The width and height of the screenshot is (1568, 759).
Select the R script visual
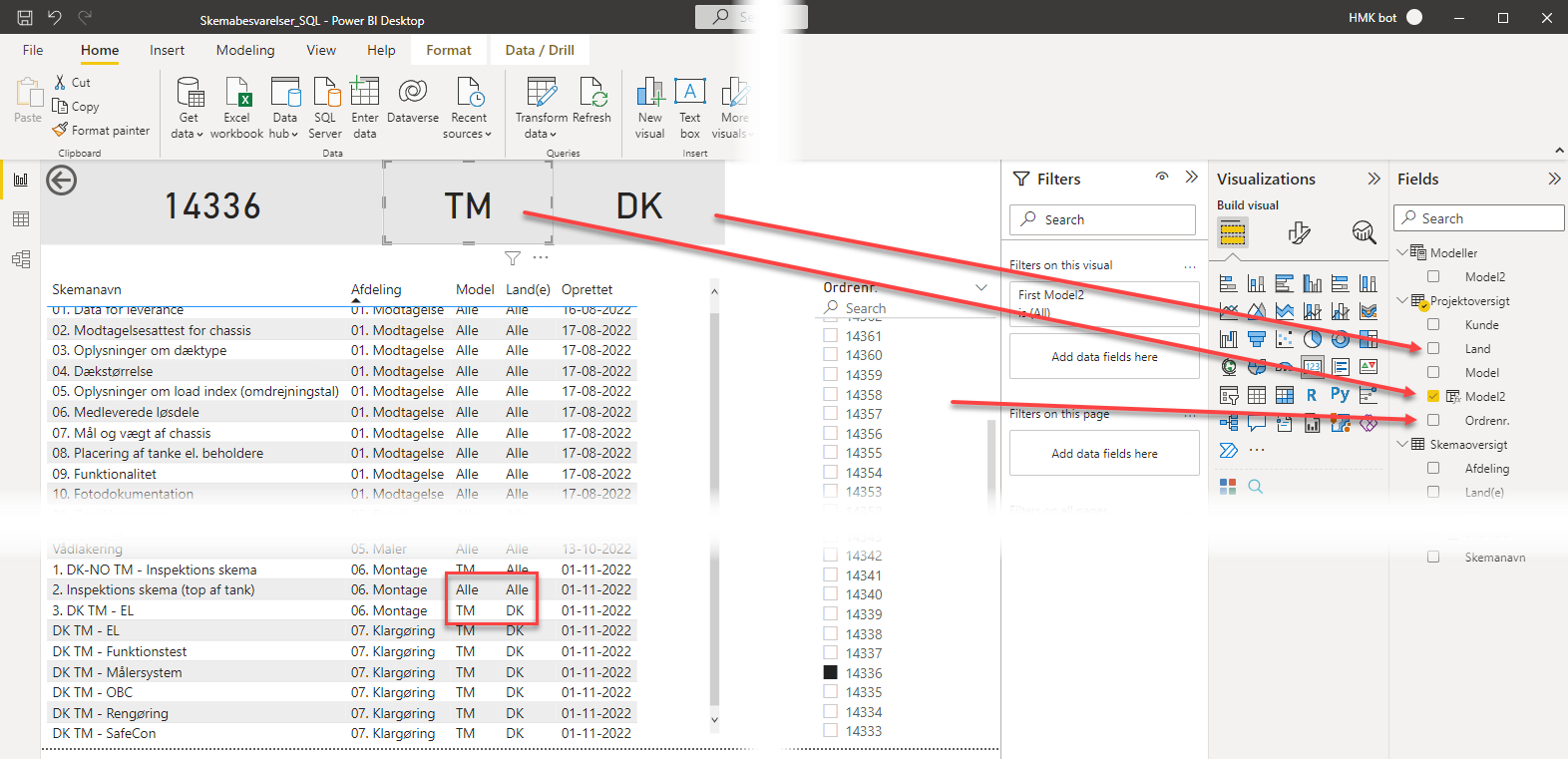coord(1312,395)
